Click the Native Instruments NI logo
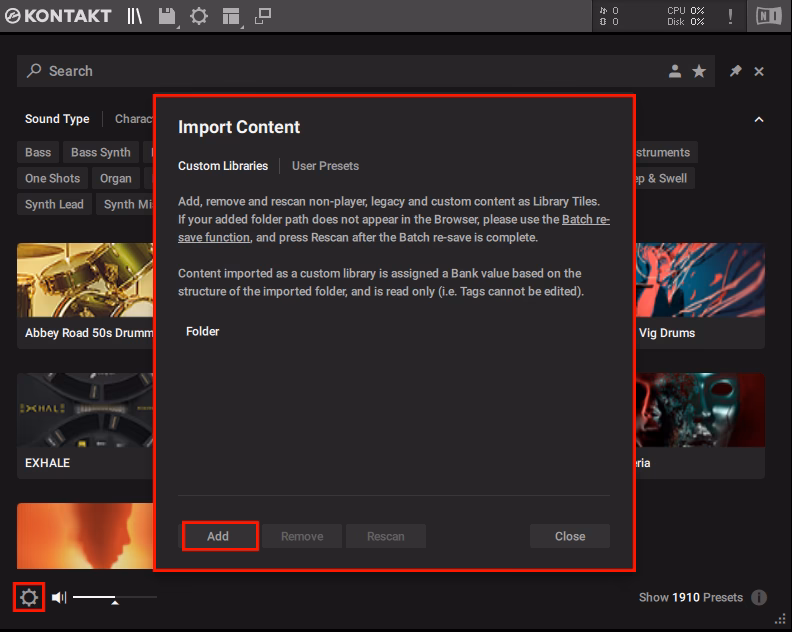792x632 pixels. point(769,16)
